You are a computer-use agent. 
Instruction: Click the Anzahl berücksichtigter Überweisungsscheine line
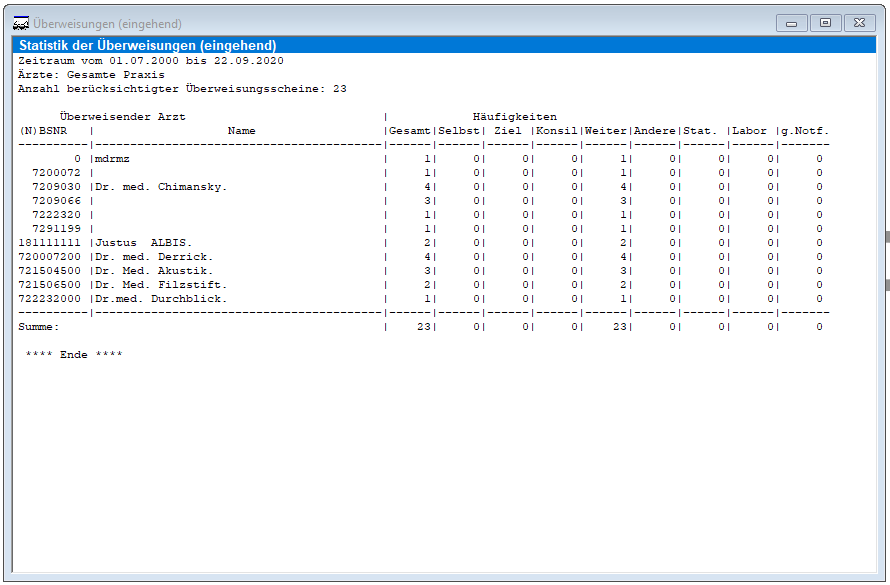click(182, 89)
